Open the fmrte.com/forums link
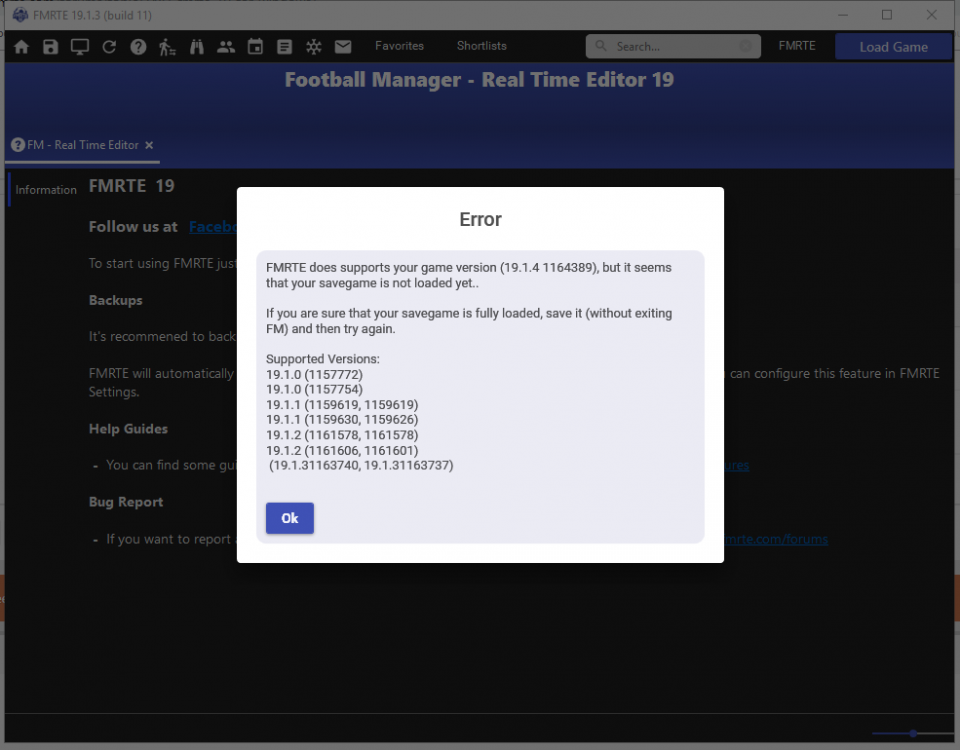 pos(776,539)
